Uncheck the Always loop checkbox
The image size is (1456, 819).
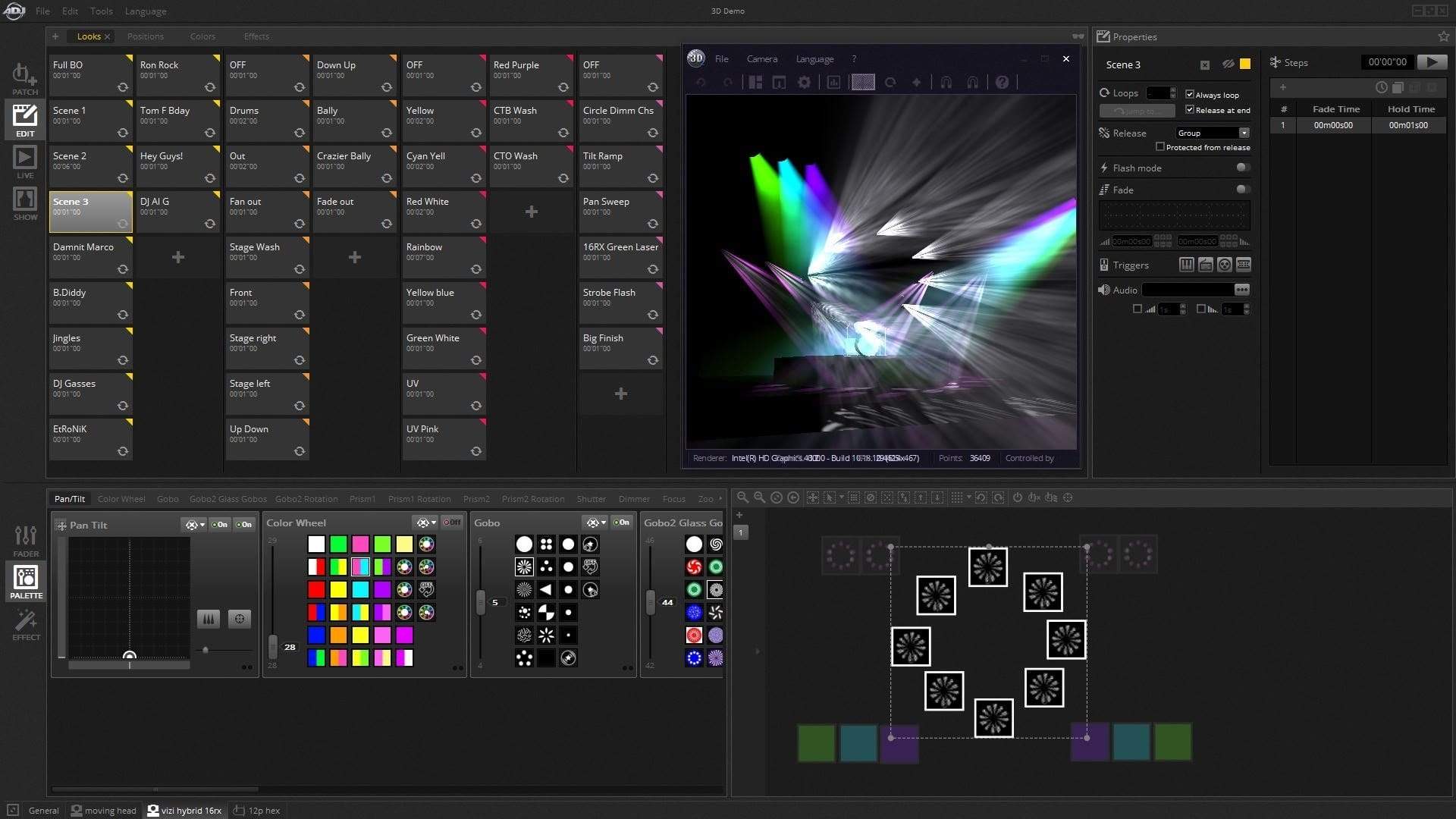(x=1189, y=94)
